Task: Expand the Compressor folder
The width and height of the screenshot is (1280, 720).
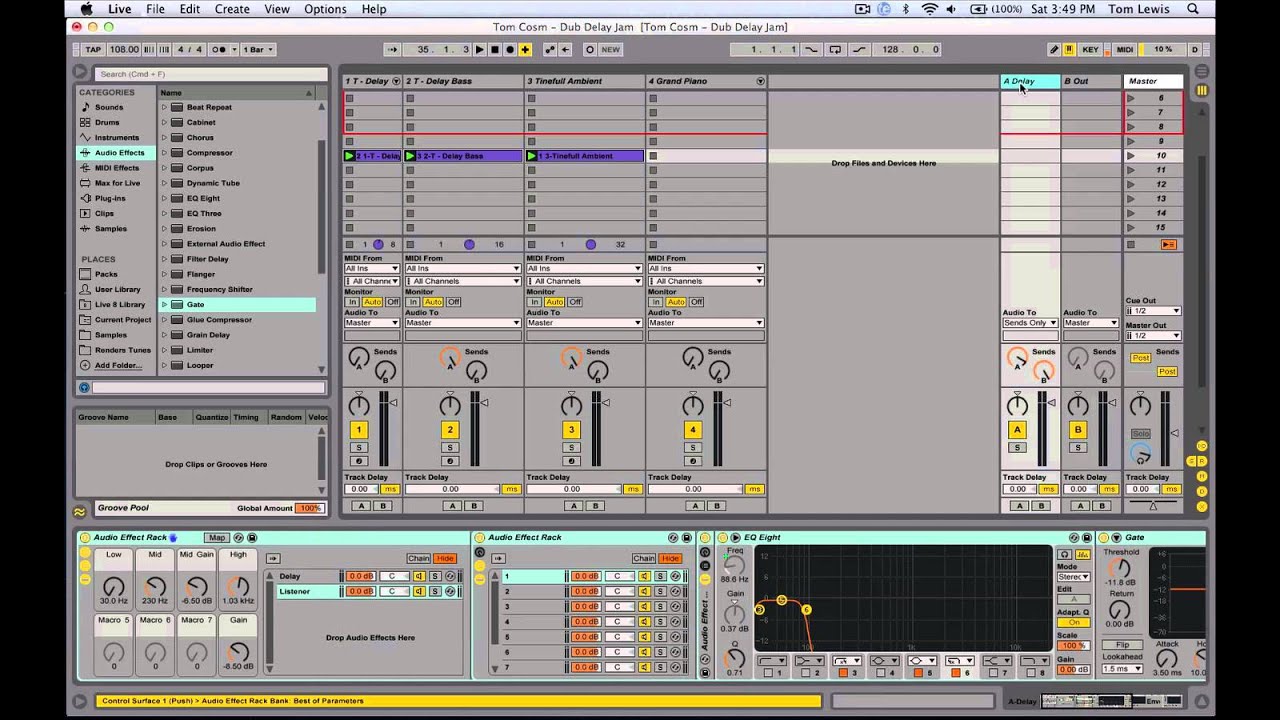Action: (x=164, y=153)
